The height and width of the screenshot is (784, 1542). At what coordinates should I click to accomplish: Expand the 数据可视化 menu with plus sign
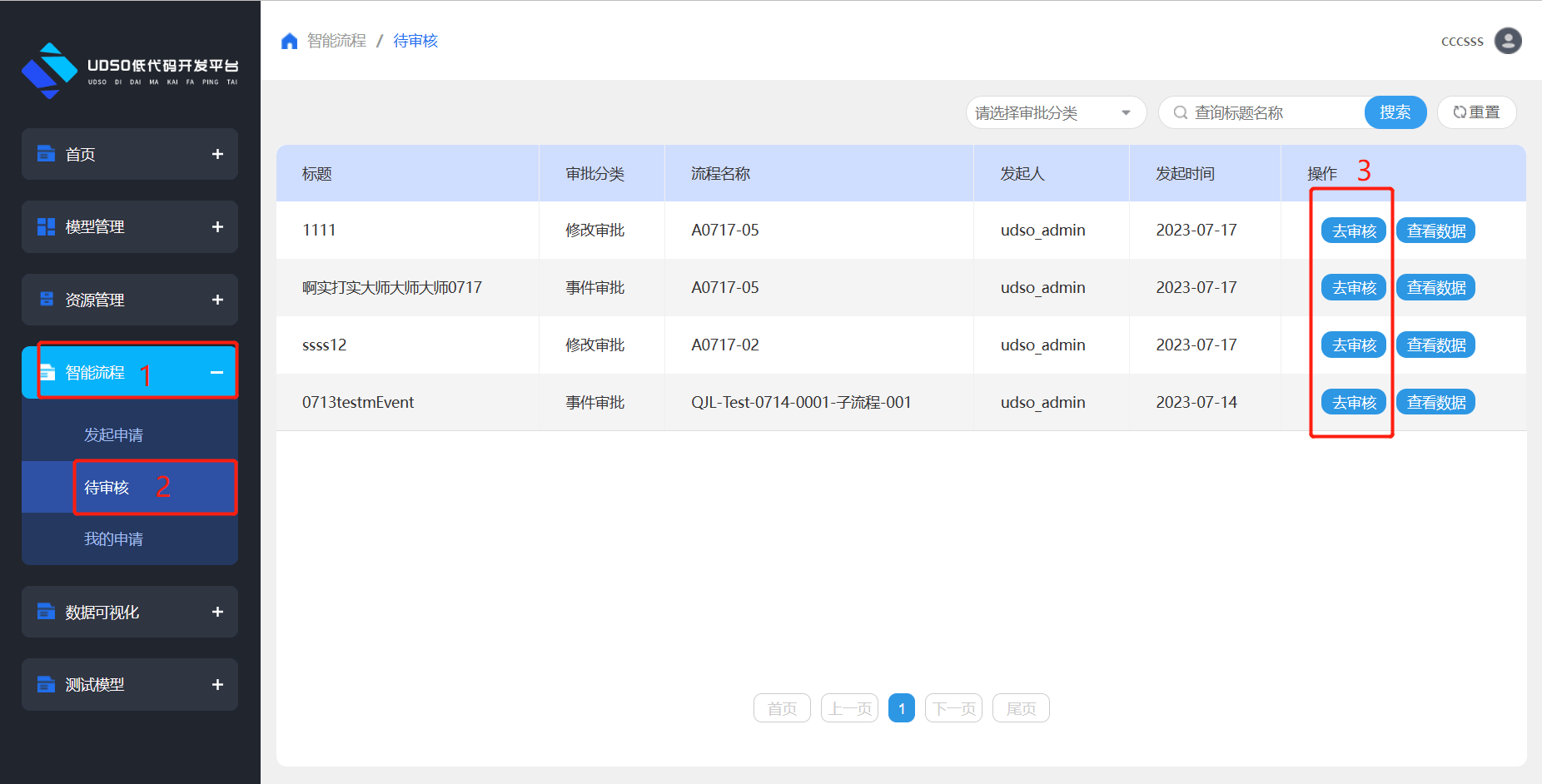point(217,612)
